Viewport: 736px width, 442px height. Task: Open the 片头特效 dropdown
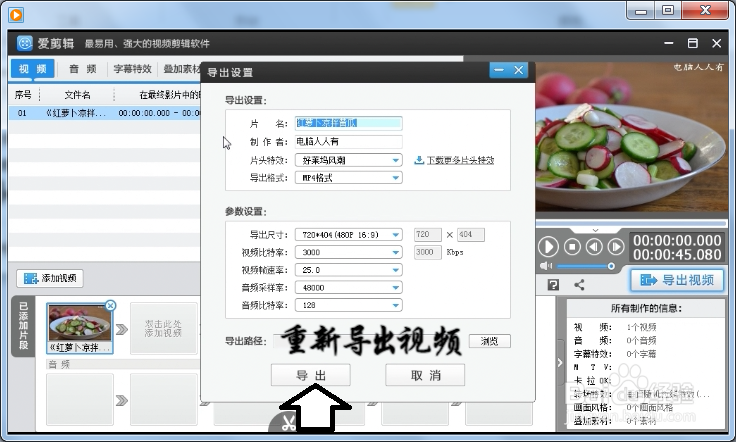point(348,160)
